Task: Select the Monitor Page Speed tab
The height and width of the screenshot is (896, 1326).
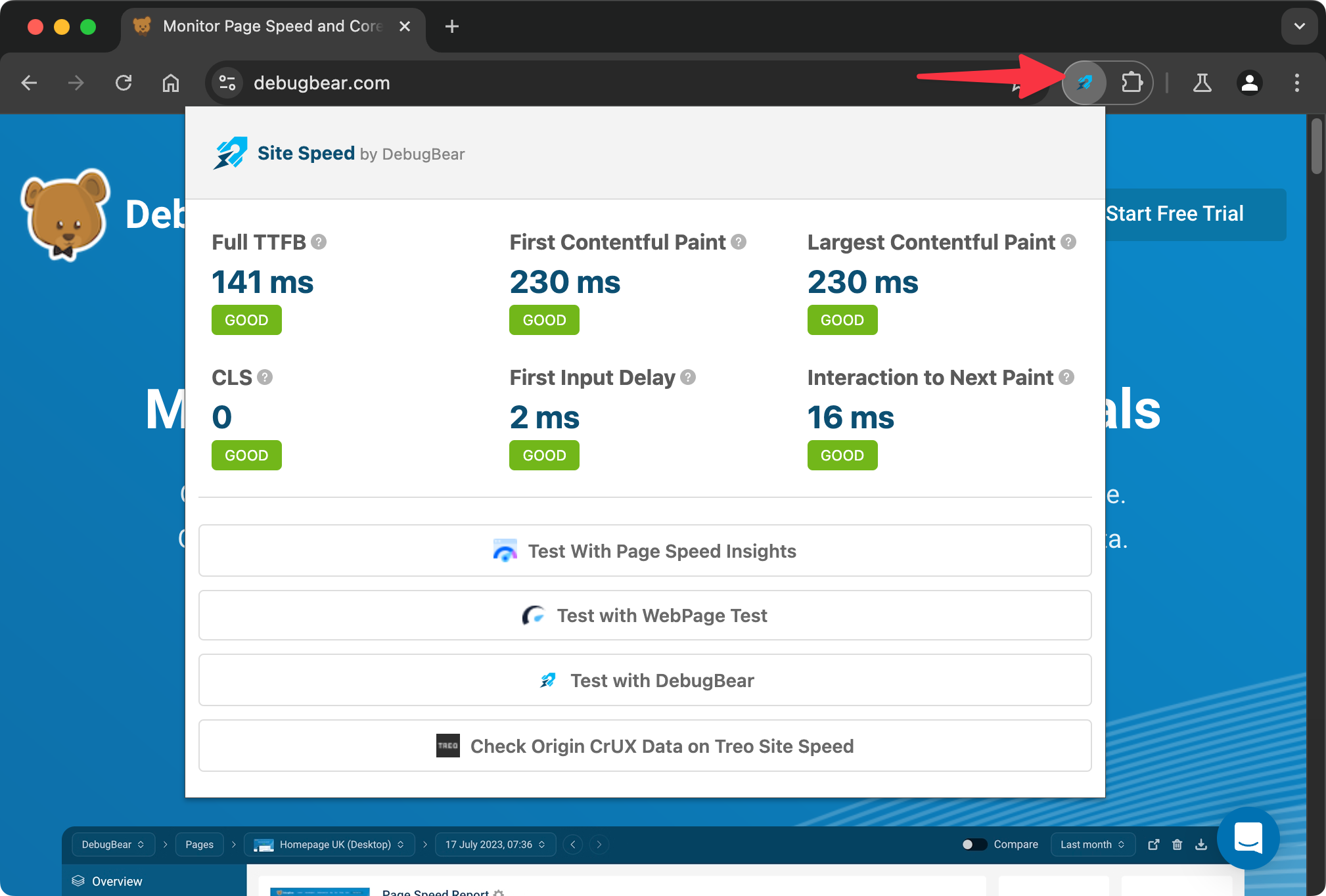Action: pyautogui.click(x=273, y=26)
